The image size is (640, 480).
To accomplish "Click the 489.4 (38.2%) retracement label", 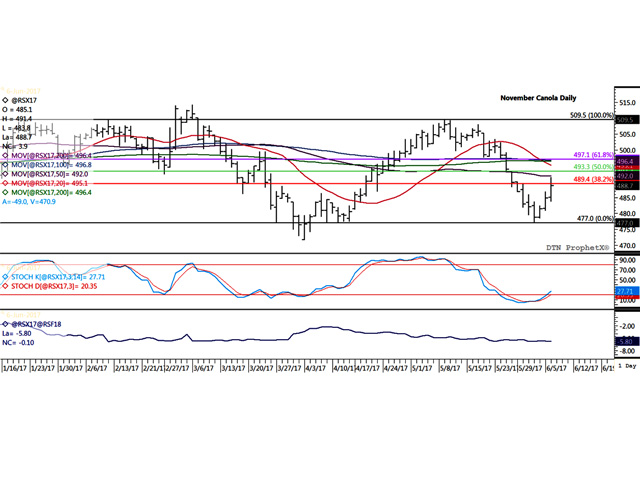I will point(593,179).
